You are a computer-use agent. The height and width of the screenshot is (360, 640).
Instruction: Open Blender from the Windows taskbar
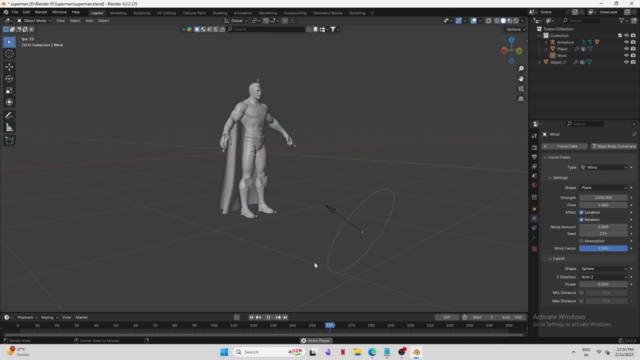point(416,352)
